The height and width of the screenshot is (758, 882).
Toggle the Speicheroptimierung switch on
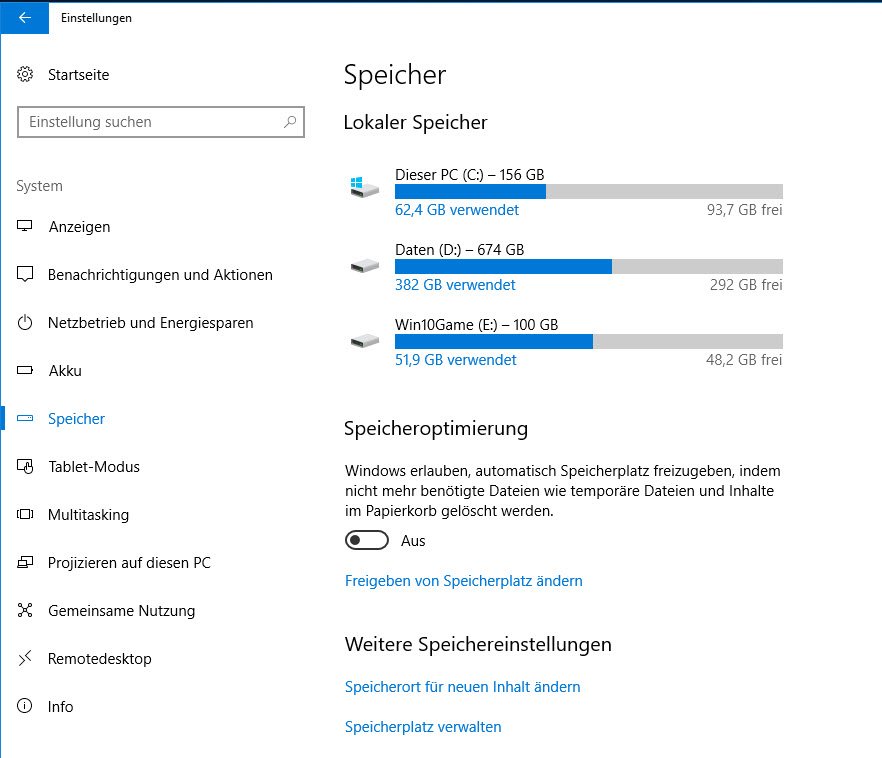click(x=366, y=541)
